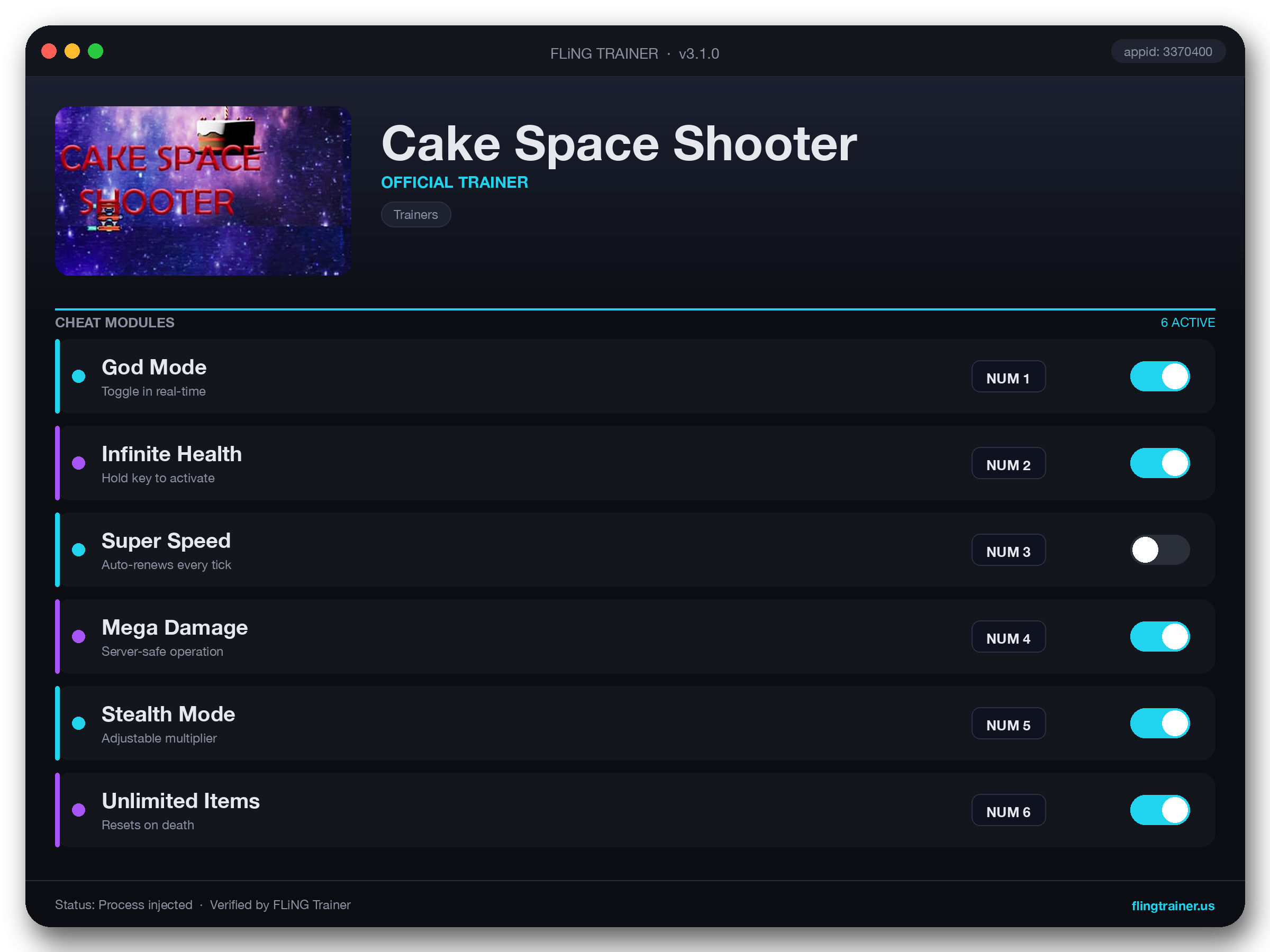Click the Unlimited Items title
This screenshot has width=1270, height=952.
click(181, 801)
